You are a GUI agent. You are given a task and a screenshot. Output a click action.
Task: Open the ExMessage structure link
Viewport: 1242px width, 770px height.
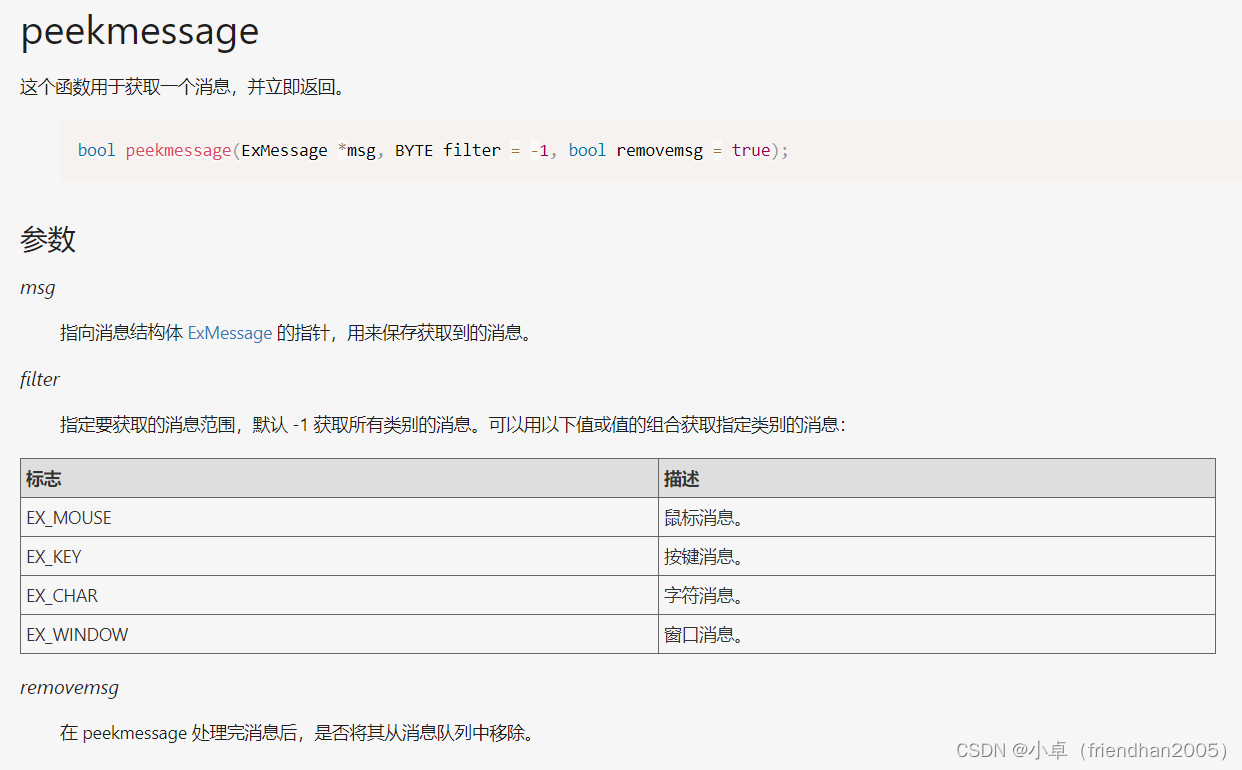tap(229, 332)
